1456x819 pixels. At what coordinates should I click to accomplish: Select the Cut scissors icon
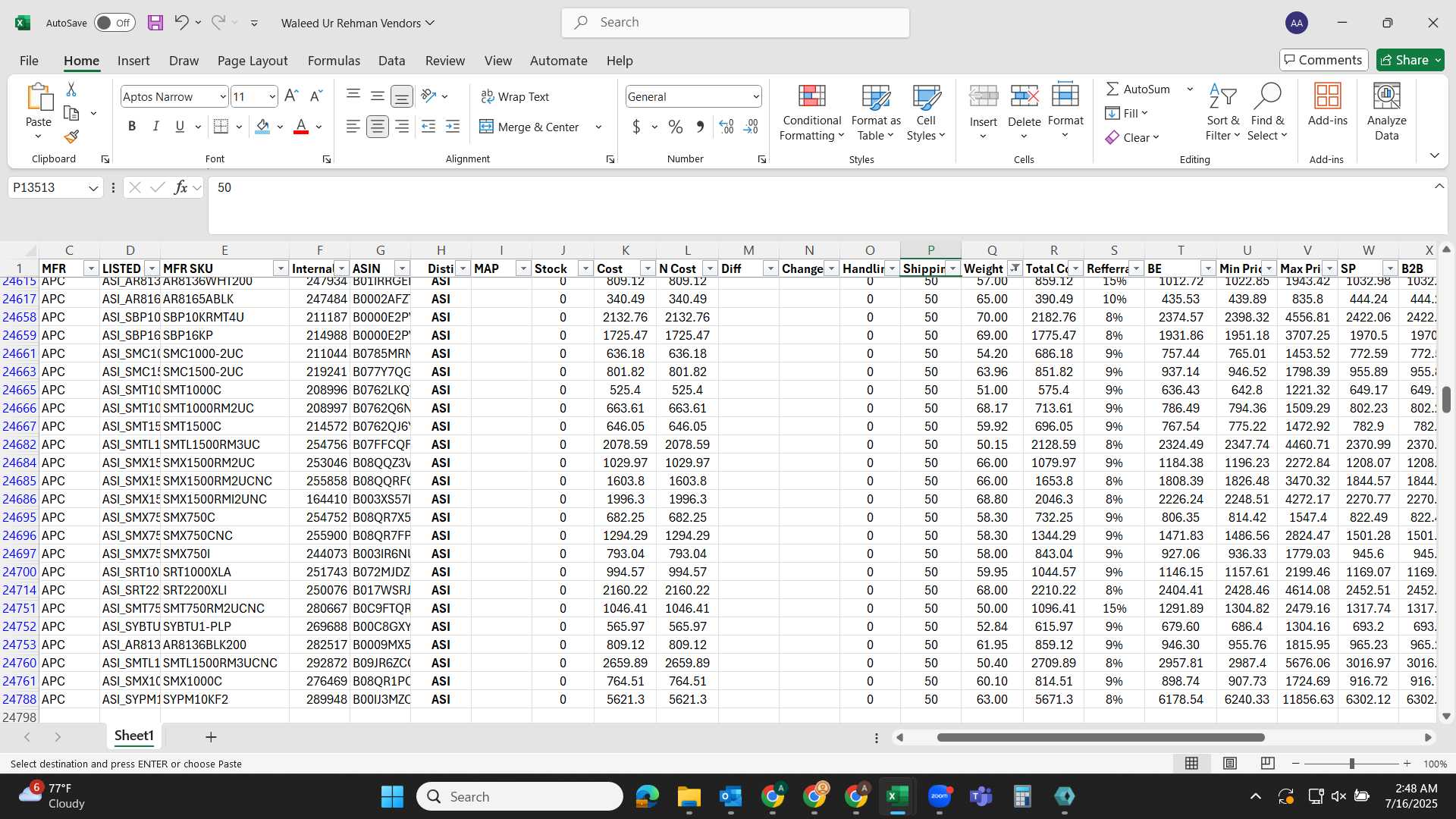click(x=71, y=89)
